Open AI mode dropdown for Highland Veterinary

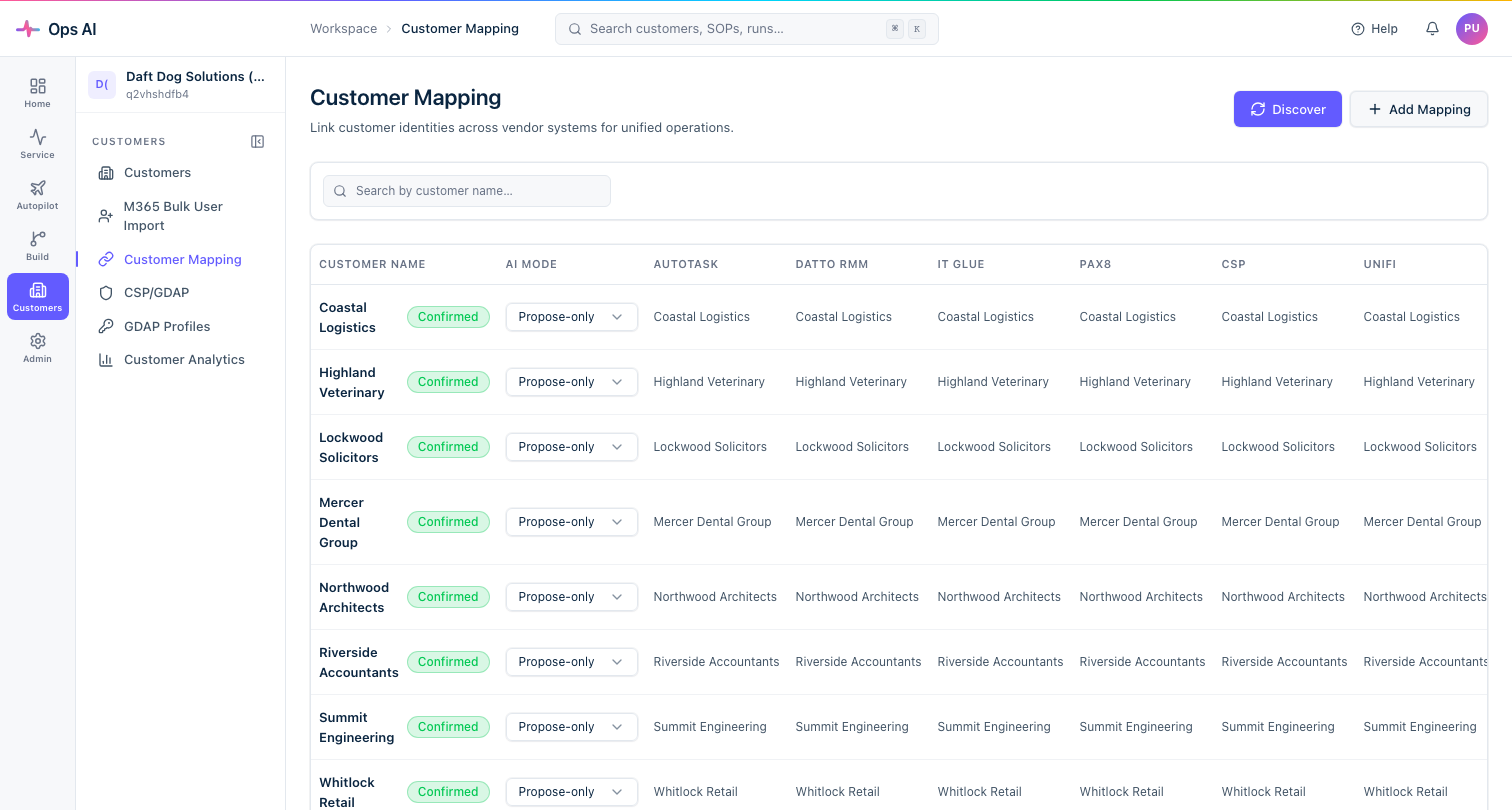tap(571, 382)
